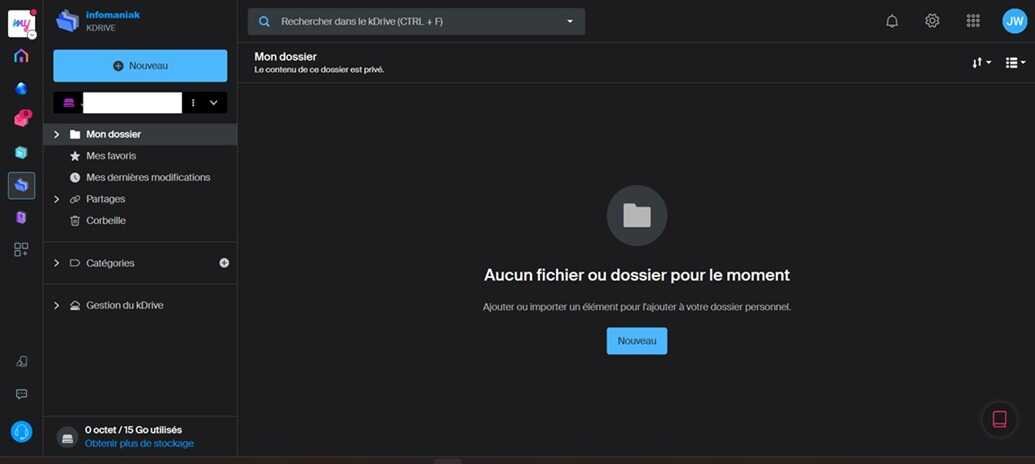
Task: Open the chat feedback icon in left rail
Action: [21, 394]
